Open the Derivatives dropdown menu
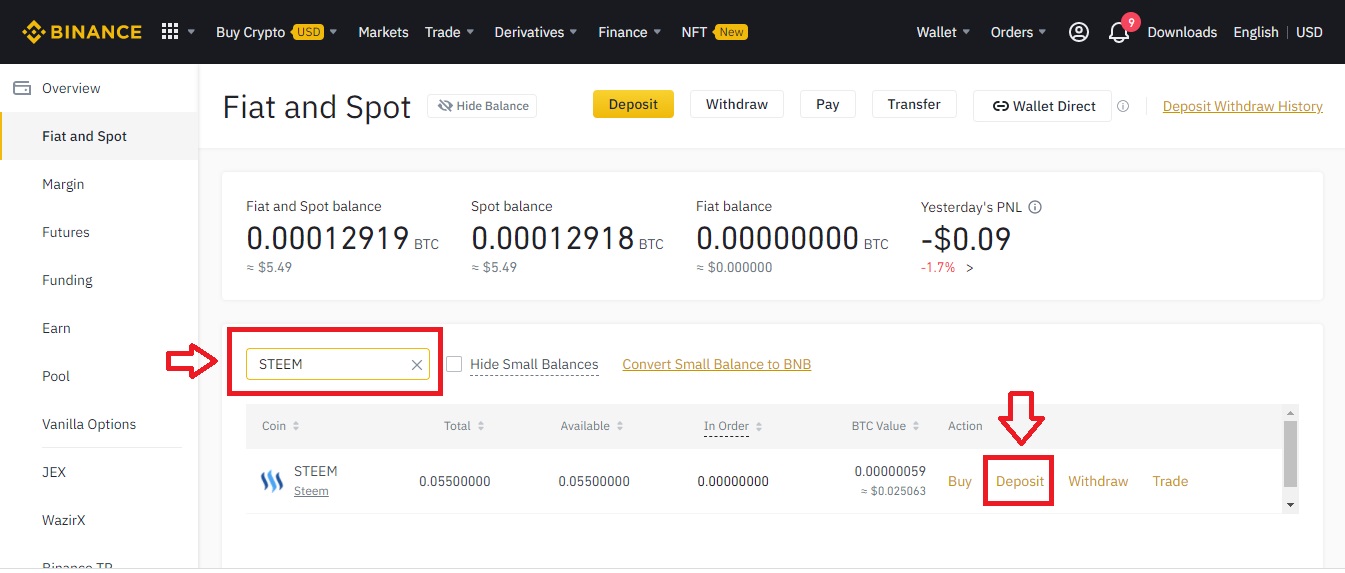The width and height of the screenshot is (1345, 573). tap(536, 32)
